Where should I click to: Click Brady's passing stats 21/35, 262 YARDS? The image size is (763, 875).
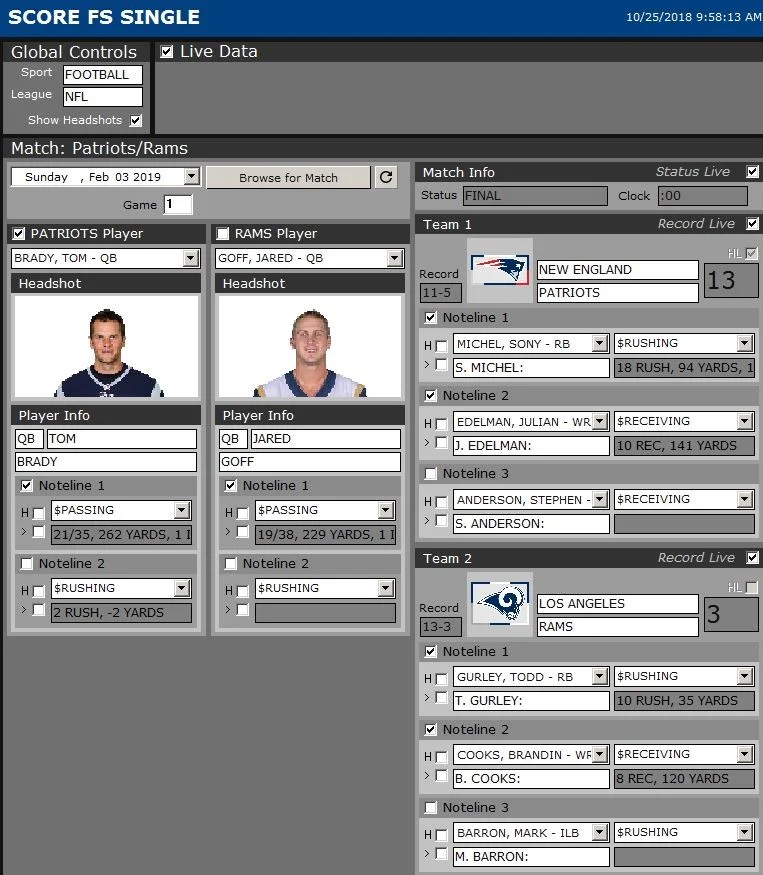pyautogui.click(x=121, y=535)
